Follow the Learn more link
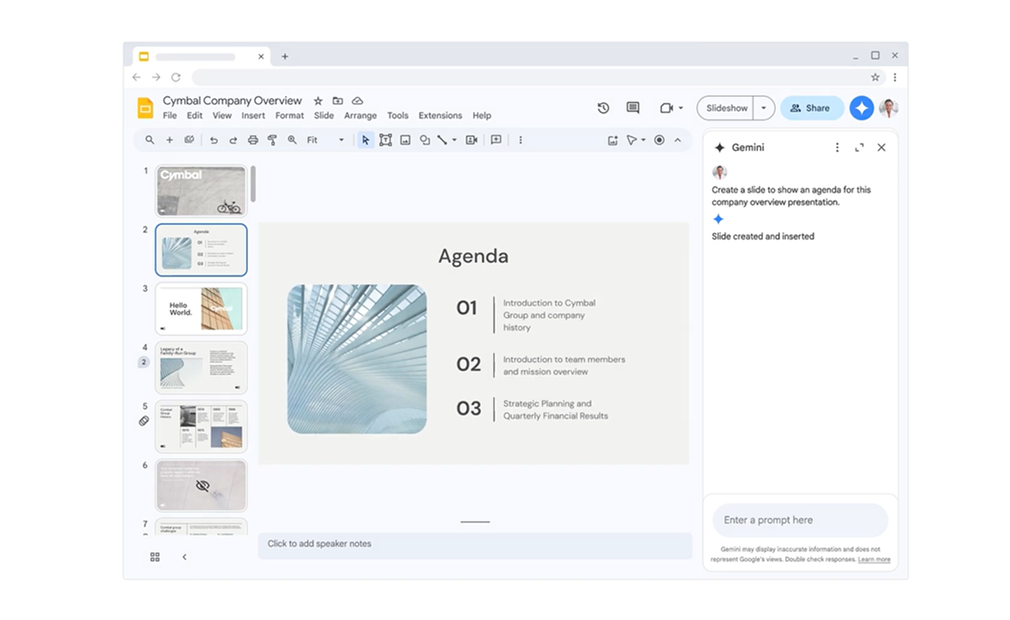The width and height of the screenshot is (1010, 620). tap(874, 560)
